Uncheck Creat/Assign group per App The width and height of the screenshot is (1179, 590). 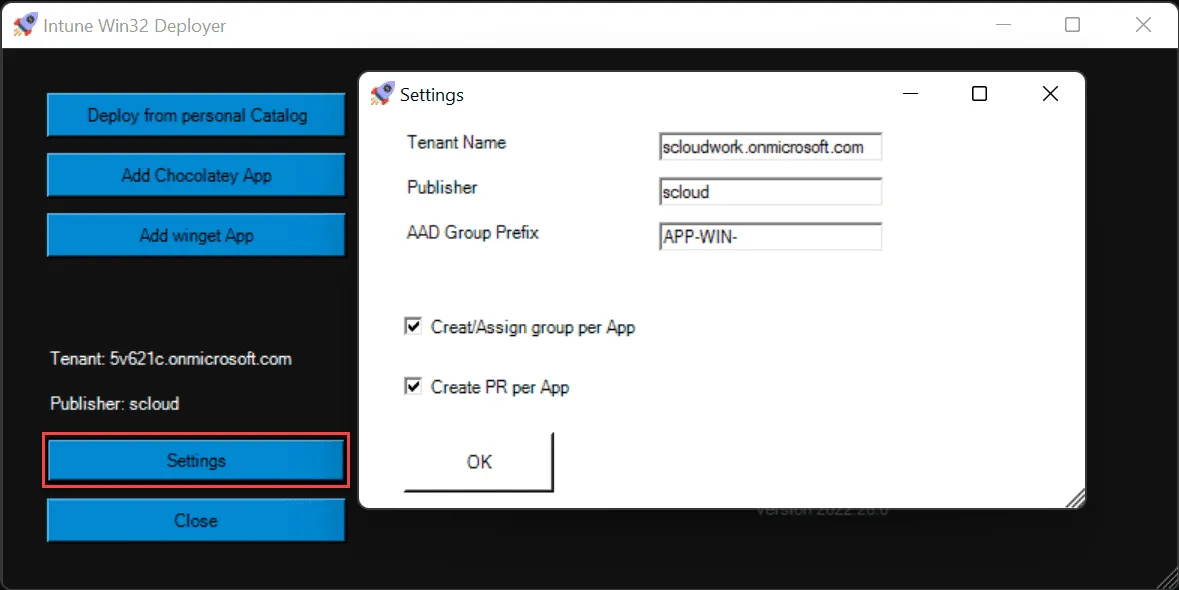point(413,327)
